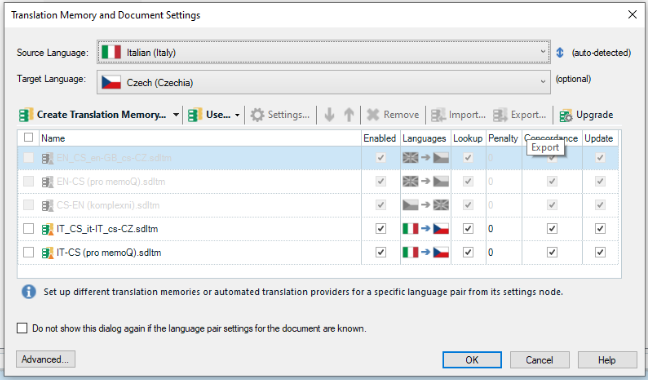This screenshot has width=648, height=380.
Task: Click the Name column header
Action: point(200,138)
